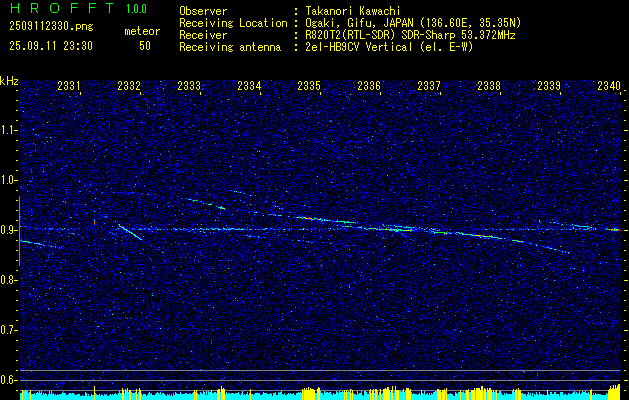Click the short diagonal meteor echo after 2332

click(130, 232)
